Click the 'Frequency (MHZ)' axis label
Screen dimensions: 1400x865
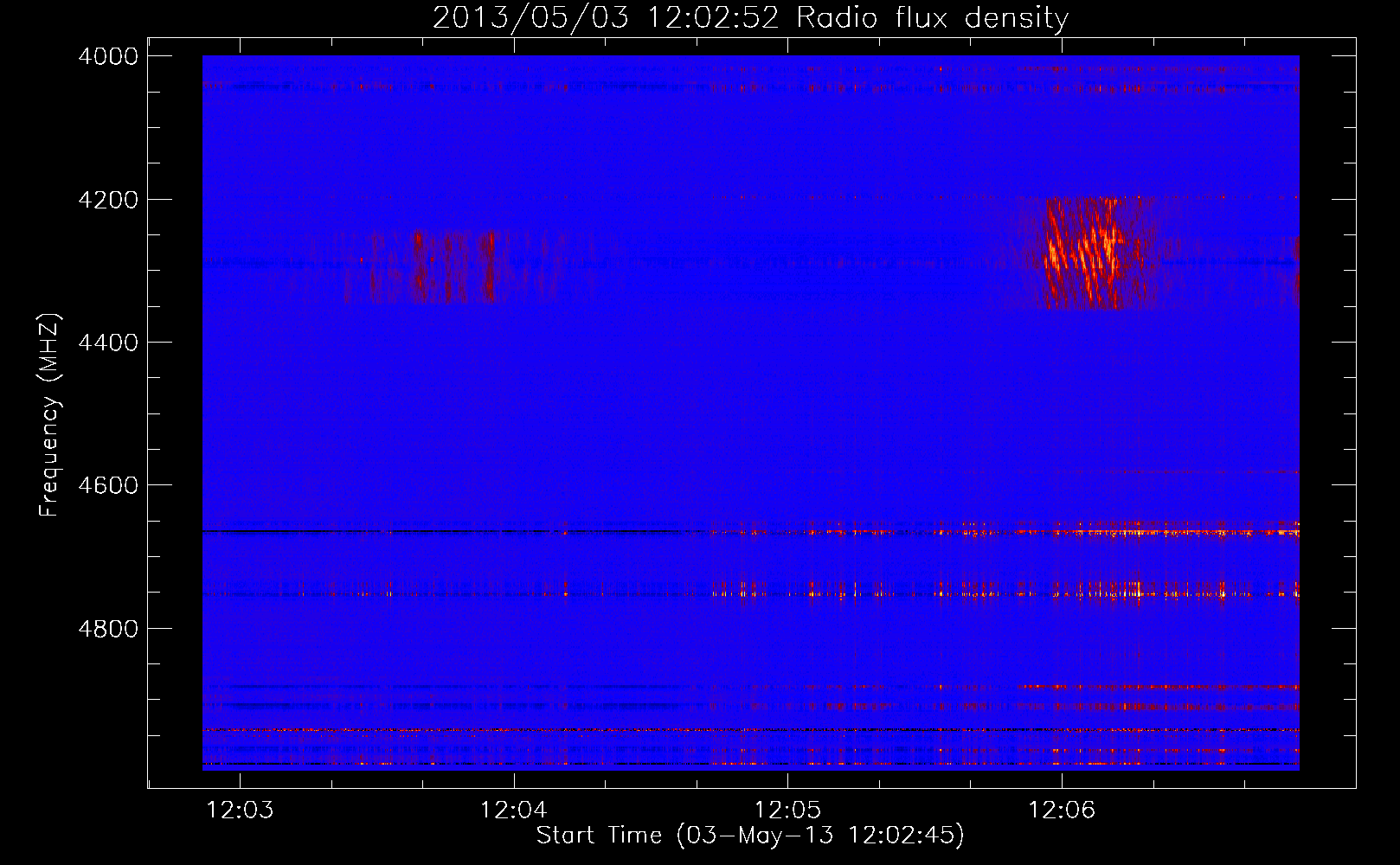click(x=50, y=415)
